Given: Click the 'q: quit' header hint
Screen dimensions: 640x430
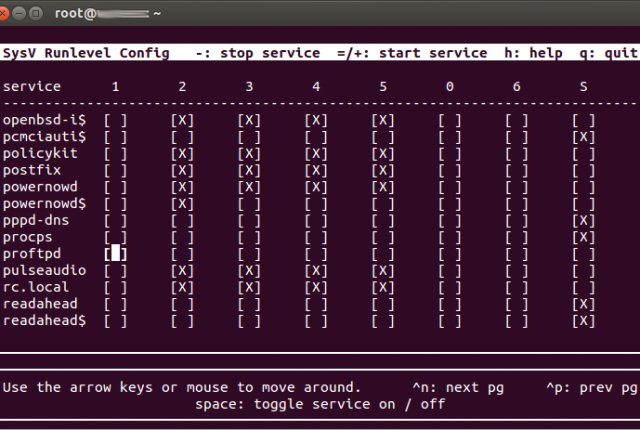Looking at the screenshot, I should click(608, 53).
